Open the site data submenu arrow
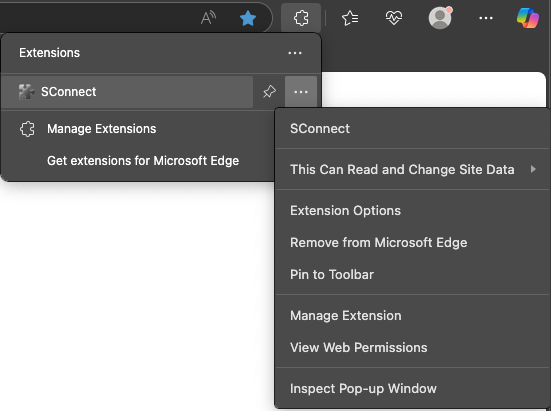551x411 pixels. [x=533, y=169]
